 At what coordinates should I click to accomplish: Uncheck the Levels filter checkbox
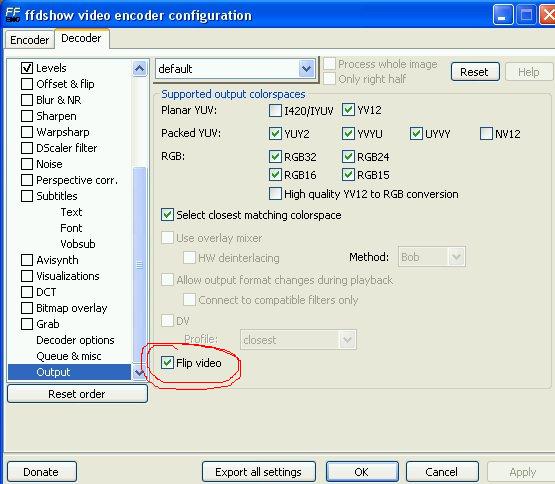coord(27,68)
